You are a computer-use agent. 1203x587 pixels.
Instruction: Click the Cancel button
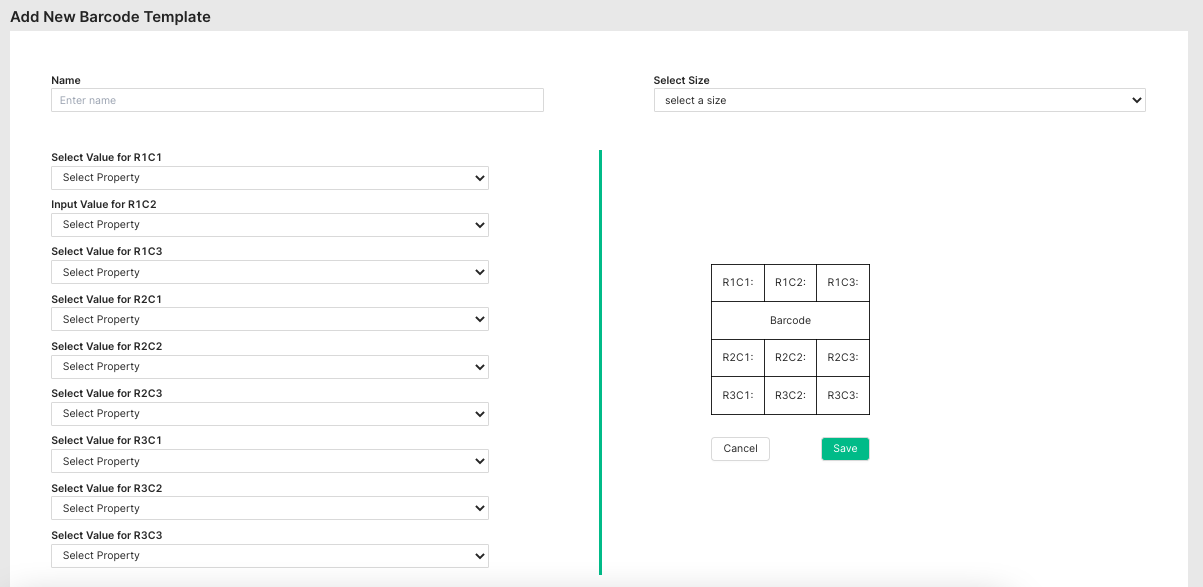pyautogui.click(x=740, y=449)
